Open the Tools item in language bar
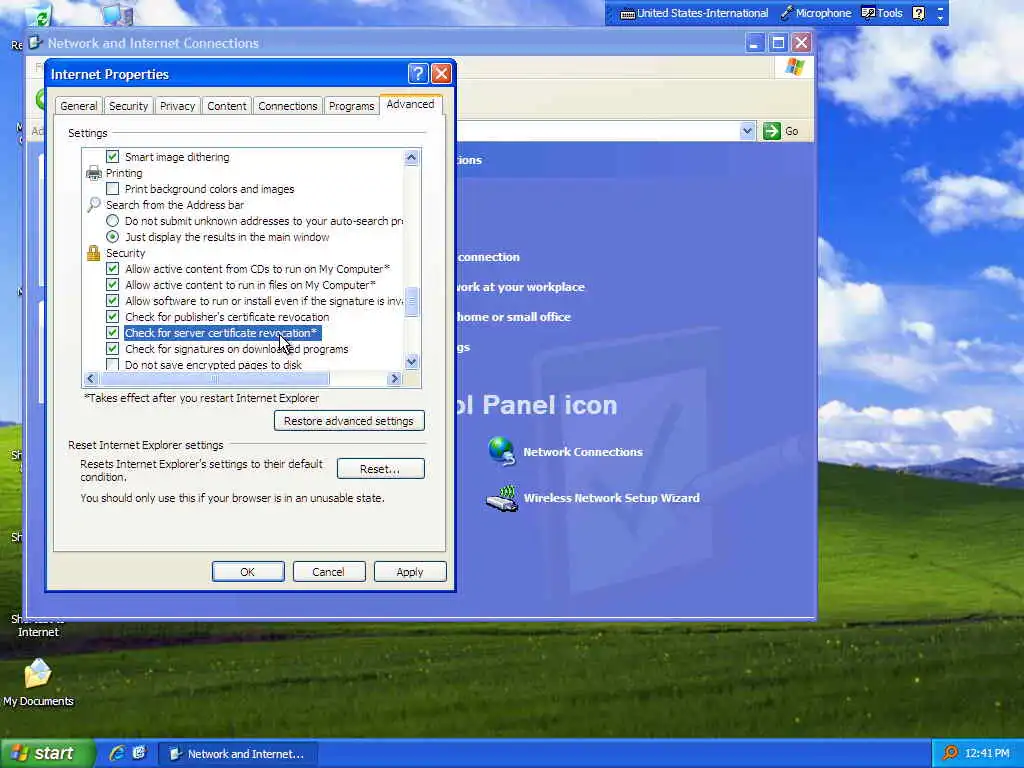This screenshot has width=1024, height=768. click(x=882, y=13)
